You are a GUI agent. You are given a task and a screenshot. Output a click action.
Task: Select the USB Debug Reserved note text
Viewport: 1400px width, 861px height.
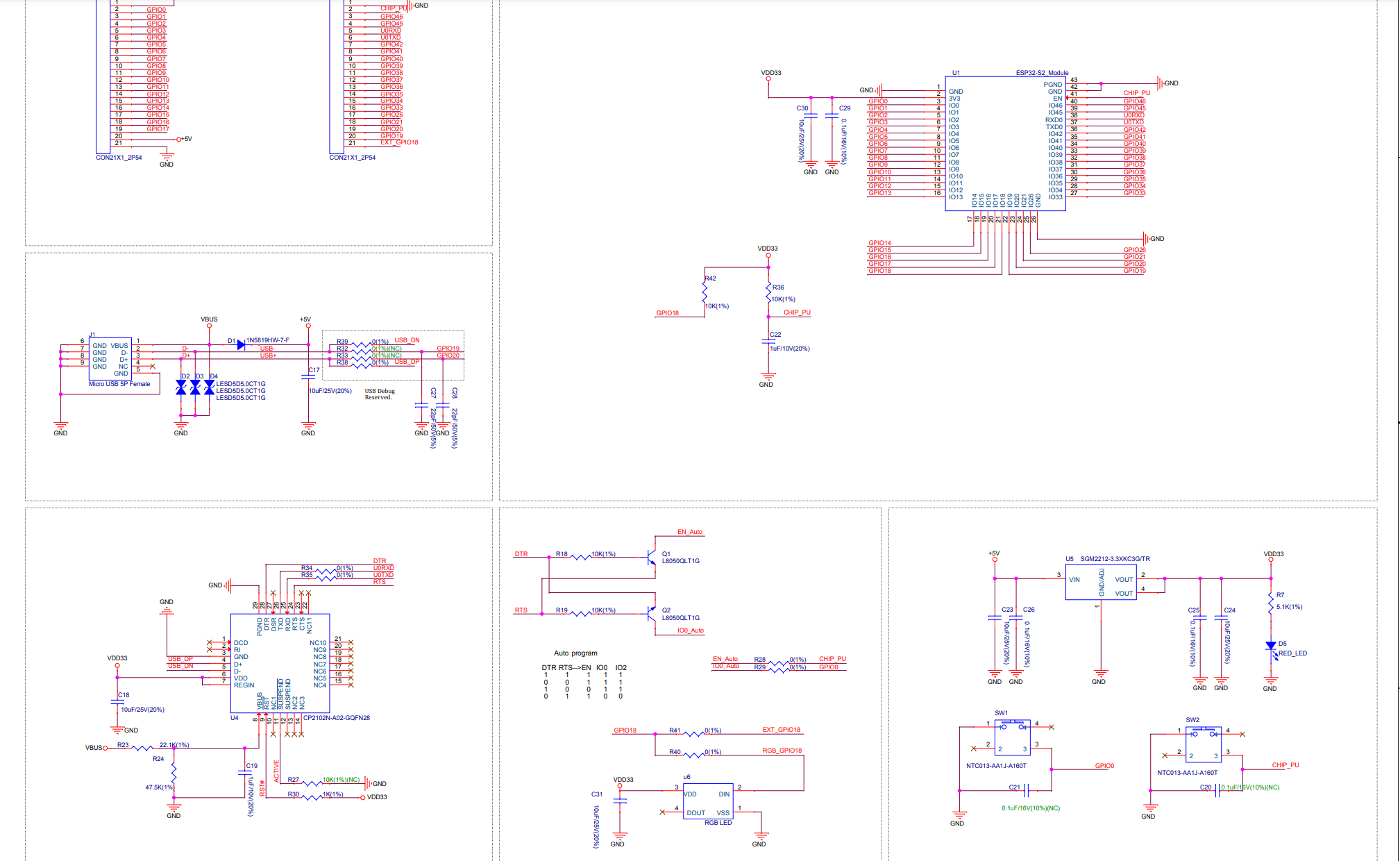point(379,394)
